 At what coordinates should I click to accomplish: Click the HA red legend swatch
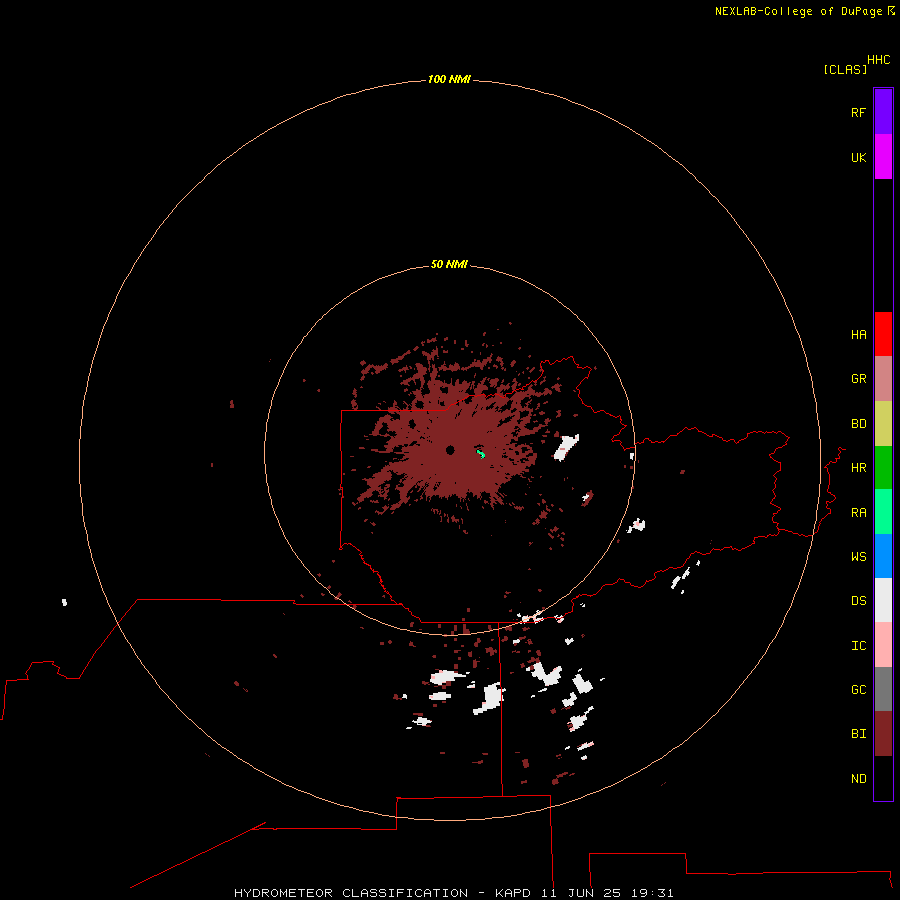[x=883, y=334]
